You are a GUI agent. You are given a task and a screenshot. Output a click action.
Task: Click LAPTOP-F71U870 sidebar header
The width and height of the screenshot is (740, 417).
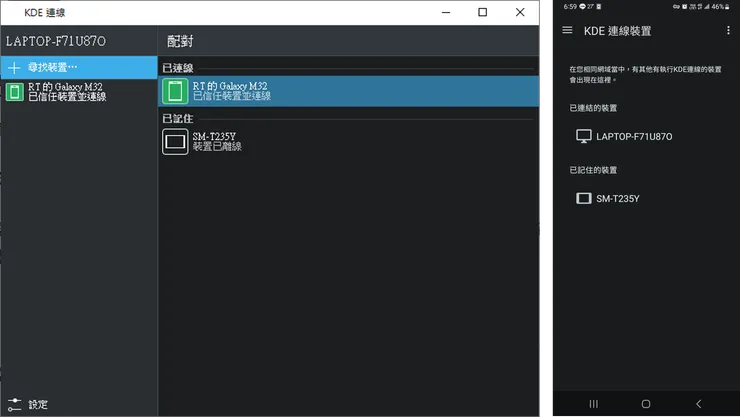click(56, 41)
